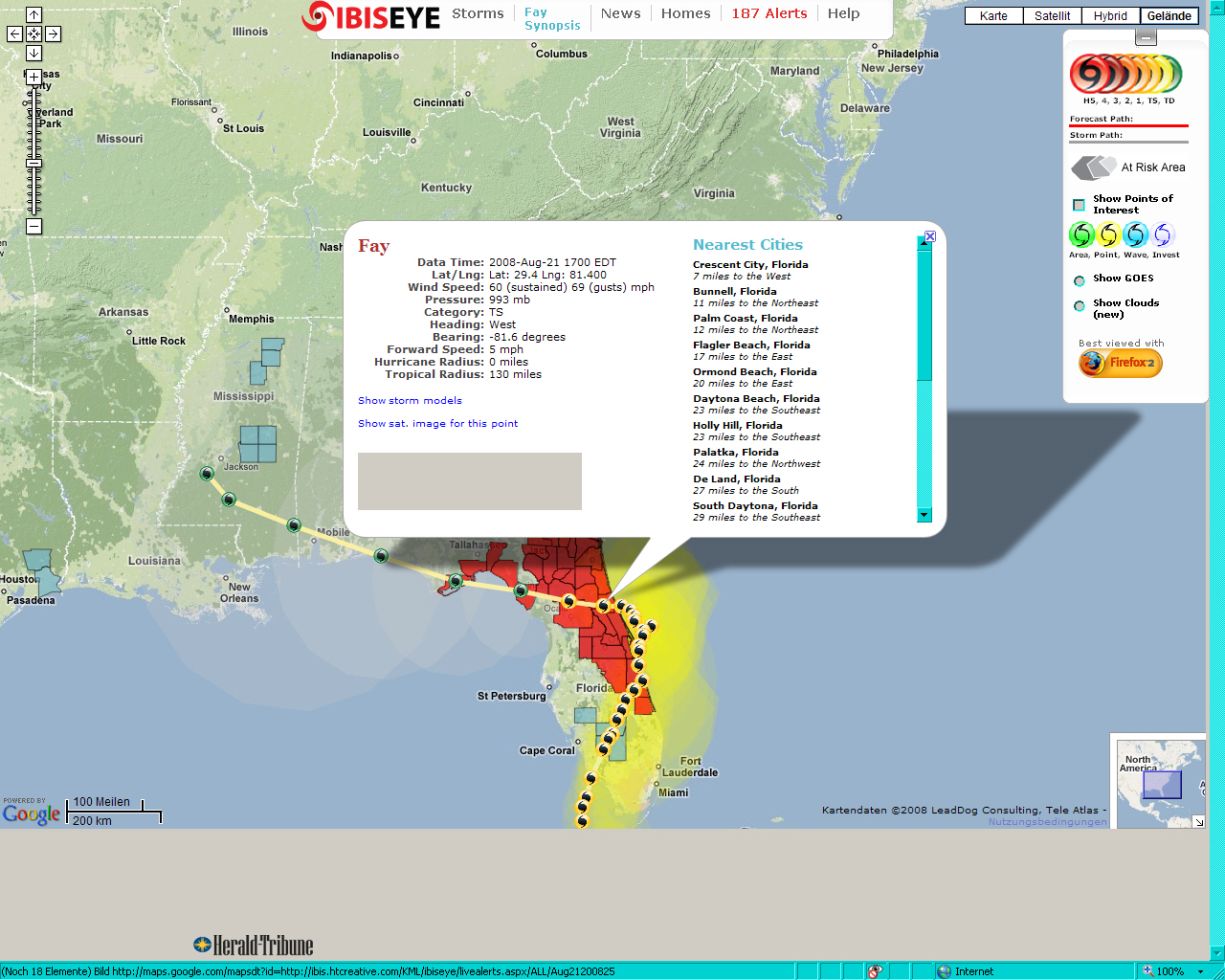Click the IbisEye logo
Image resolution: width=1225 pixels, height=980 pixels.
pyautogui.click(x=371, y=15)
